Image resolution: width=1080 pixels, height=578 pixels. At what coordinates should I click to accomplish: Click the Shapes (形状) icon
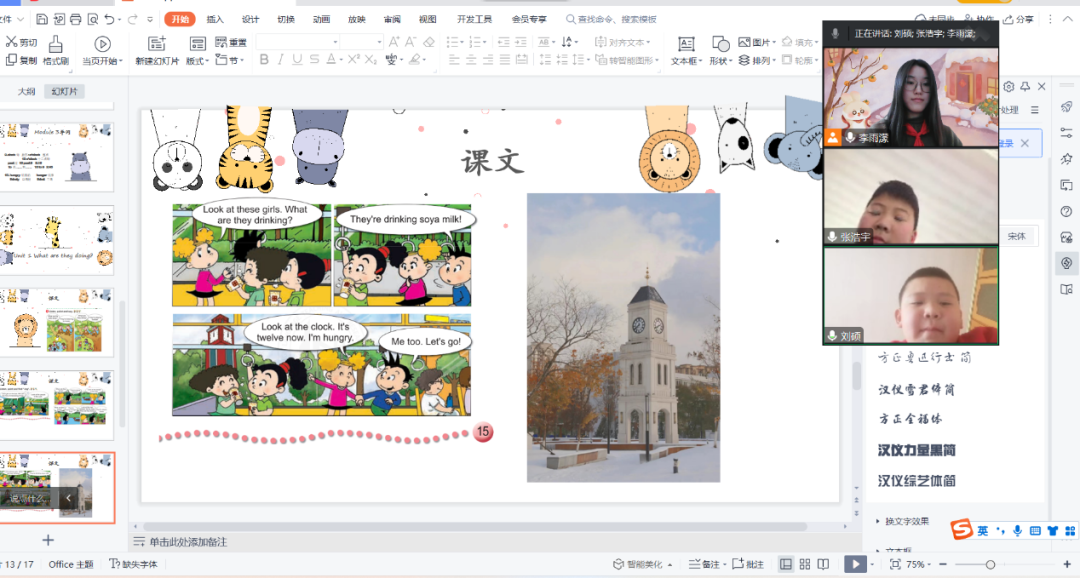tap(719, 43)
